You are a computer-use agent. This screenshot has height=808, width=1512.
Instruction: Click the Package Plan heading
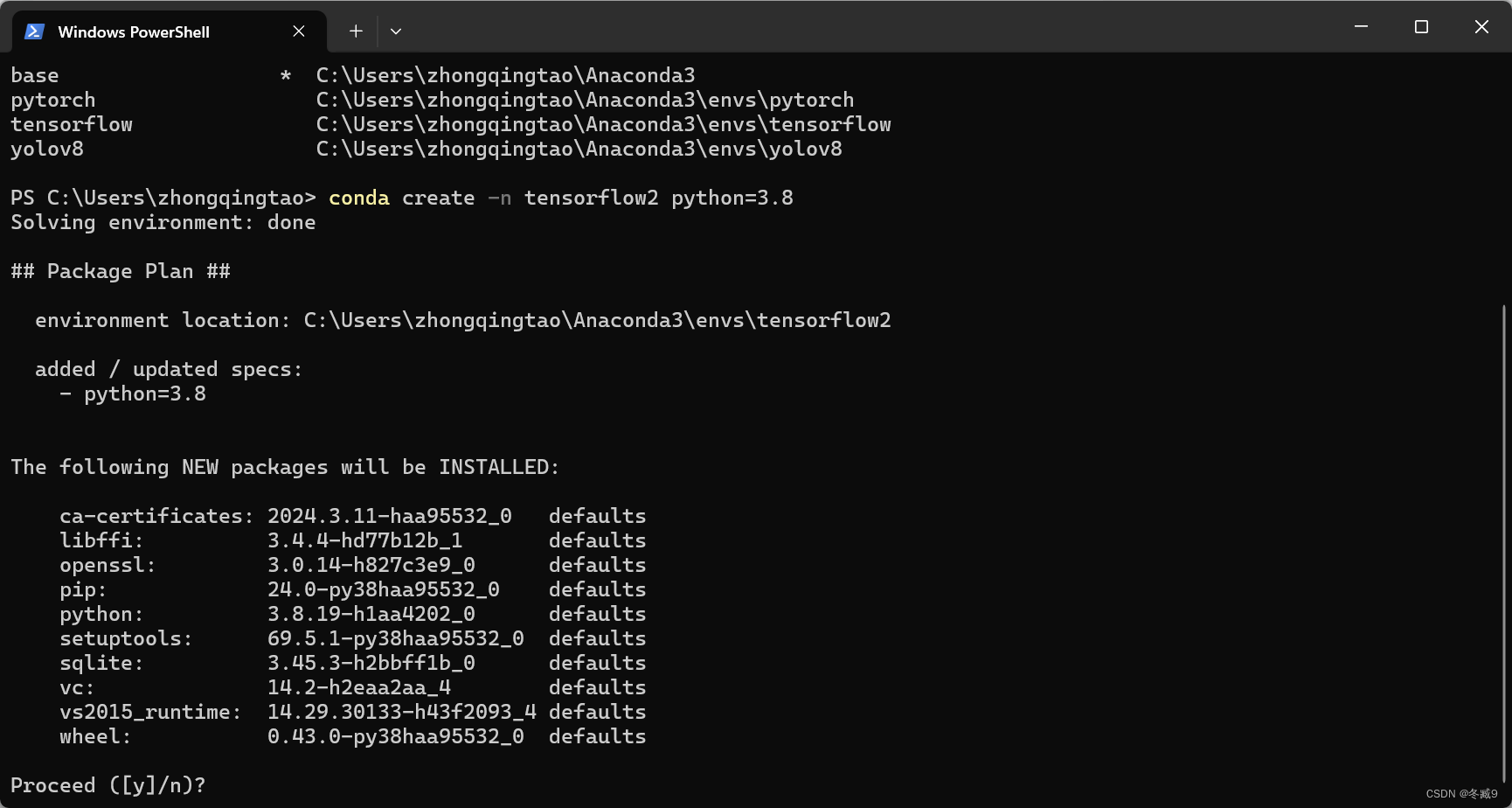tap(120, 271)
